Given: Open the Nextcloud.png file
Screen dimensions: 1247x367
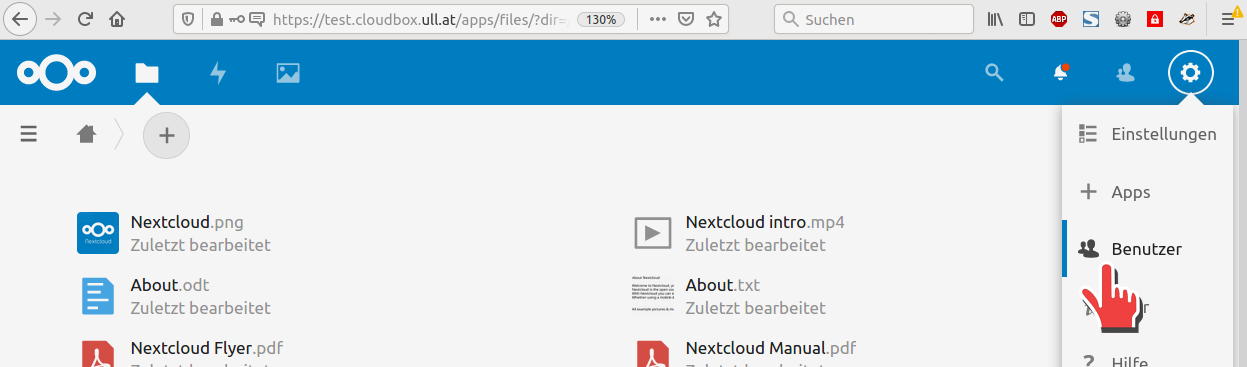Looking at the screenshot, I should click(x=187, y=222).
